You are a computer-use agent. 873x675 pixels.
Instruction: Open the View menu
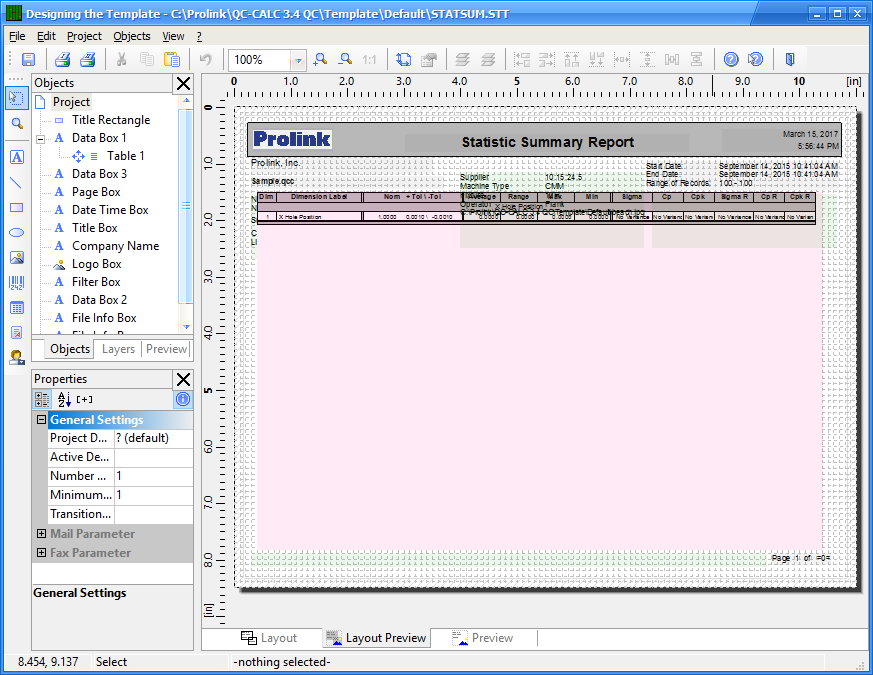point(173,36)
